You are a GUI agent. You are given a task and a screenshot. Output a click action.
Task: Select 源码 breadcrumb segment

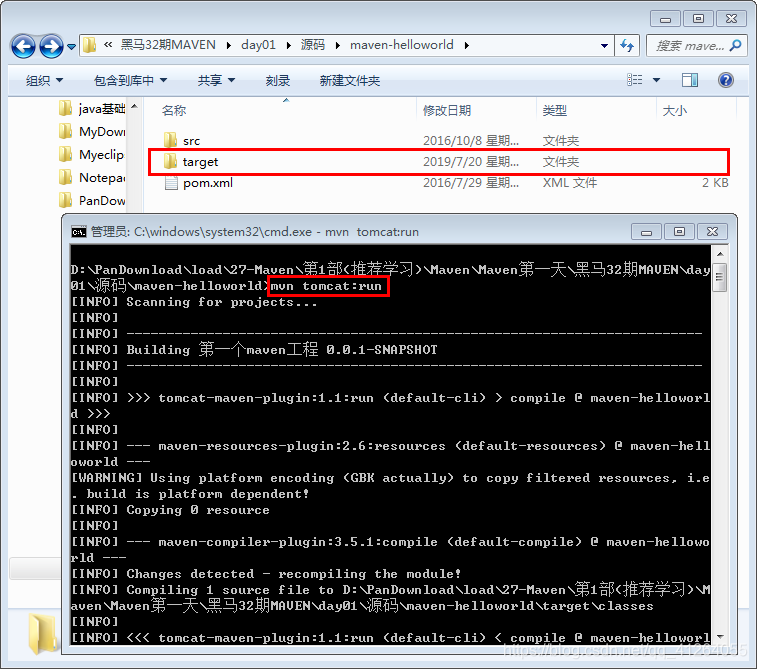pos(313,45)
